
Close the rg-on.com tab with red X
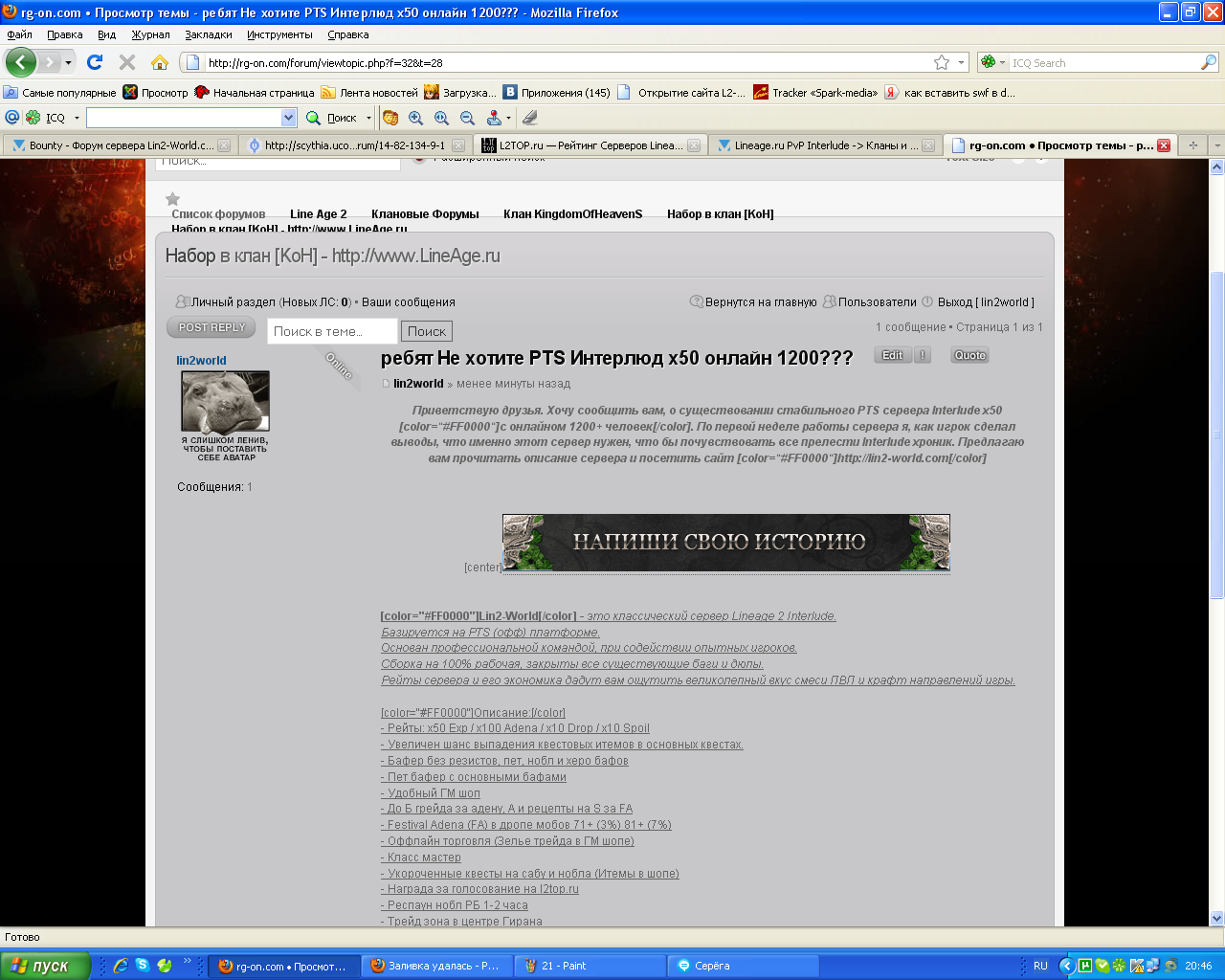(1164, 145)
